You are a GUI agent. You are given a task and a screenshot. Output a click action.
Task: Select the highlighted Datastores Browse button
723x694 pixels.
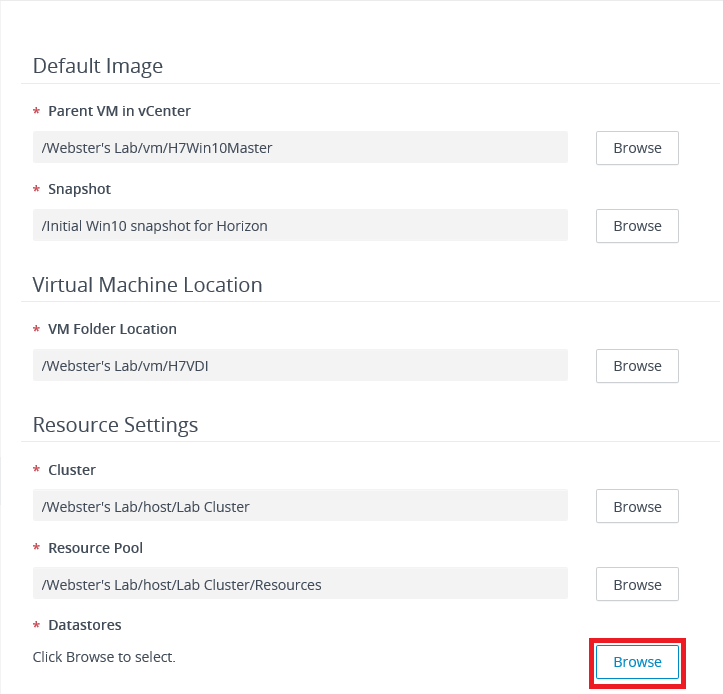(637, 662)
